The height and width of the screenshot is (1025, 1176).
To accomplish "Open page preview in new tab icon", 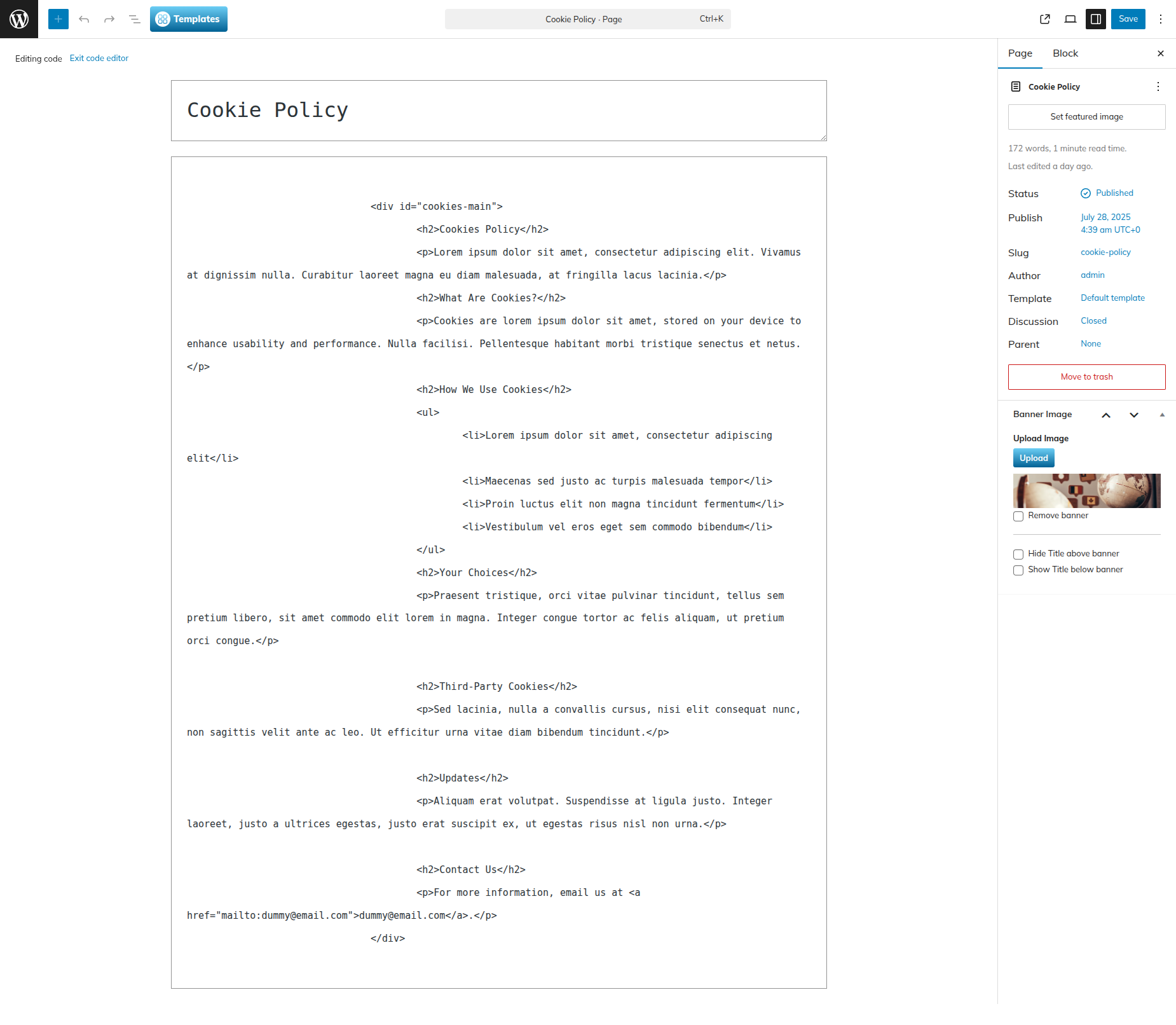I will [1045, 19].
